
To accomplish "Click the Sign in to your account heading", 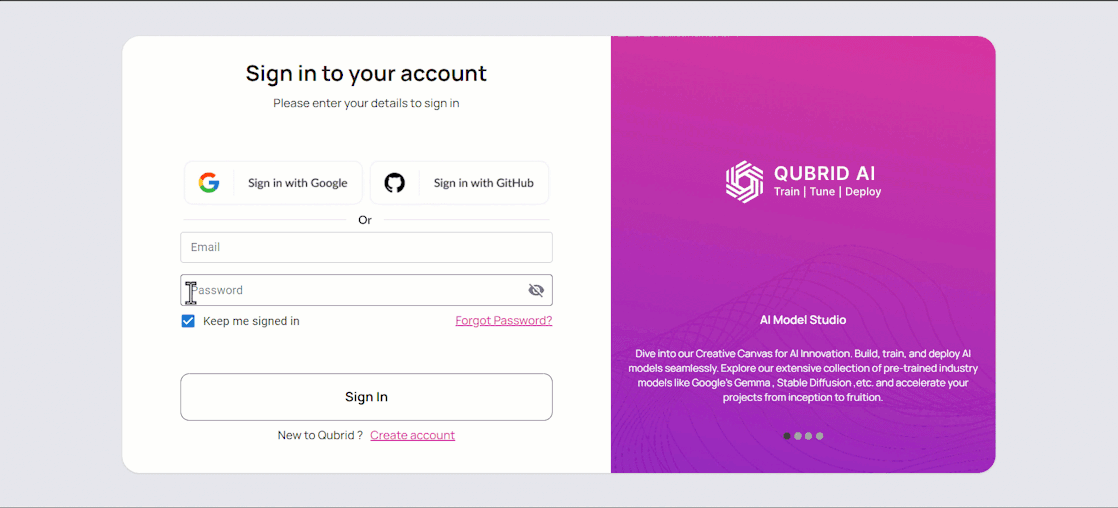I will 366,73.
